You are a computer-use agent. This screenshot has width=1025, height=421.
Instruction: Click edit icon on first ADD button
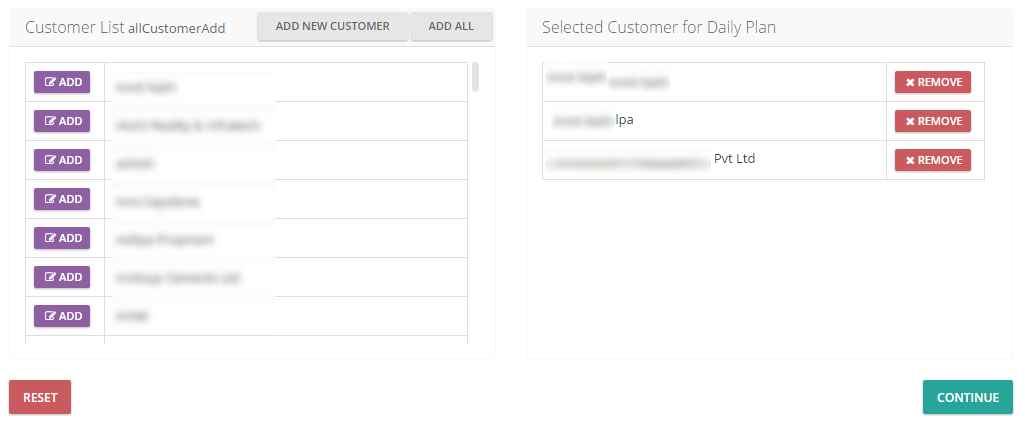click(50, 82)
